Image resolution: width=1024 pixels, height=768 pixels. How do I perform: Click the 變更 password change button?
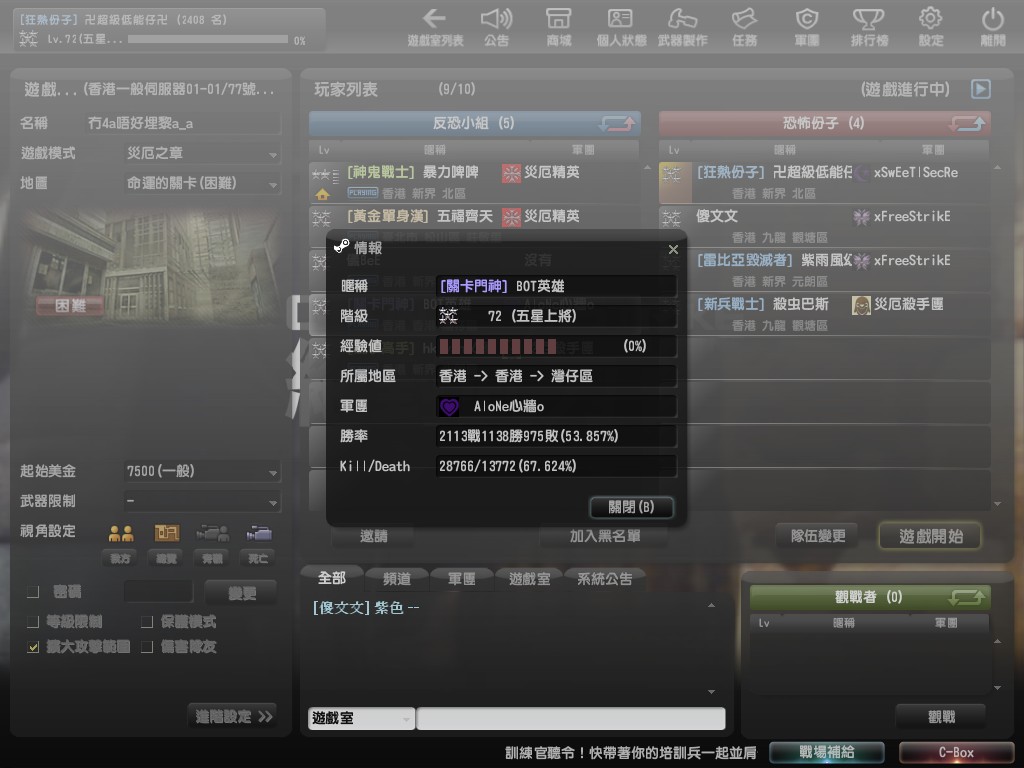click(241, 593)
